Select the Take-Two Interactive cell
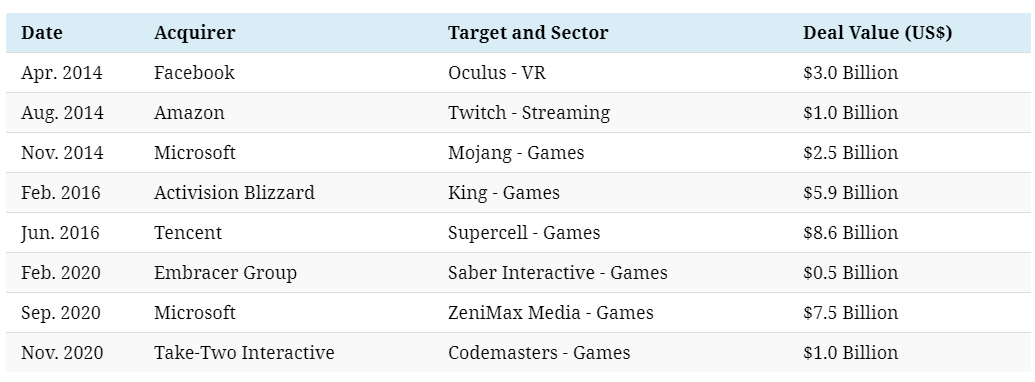This screenshot has height=382, width=1035. tap(244, 353)
